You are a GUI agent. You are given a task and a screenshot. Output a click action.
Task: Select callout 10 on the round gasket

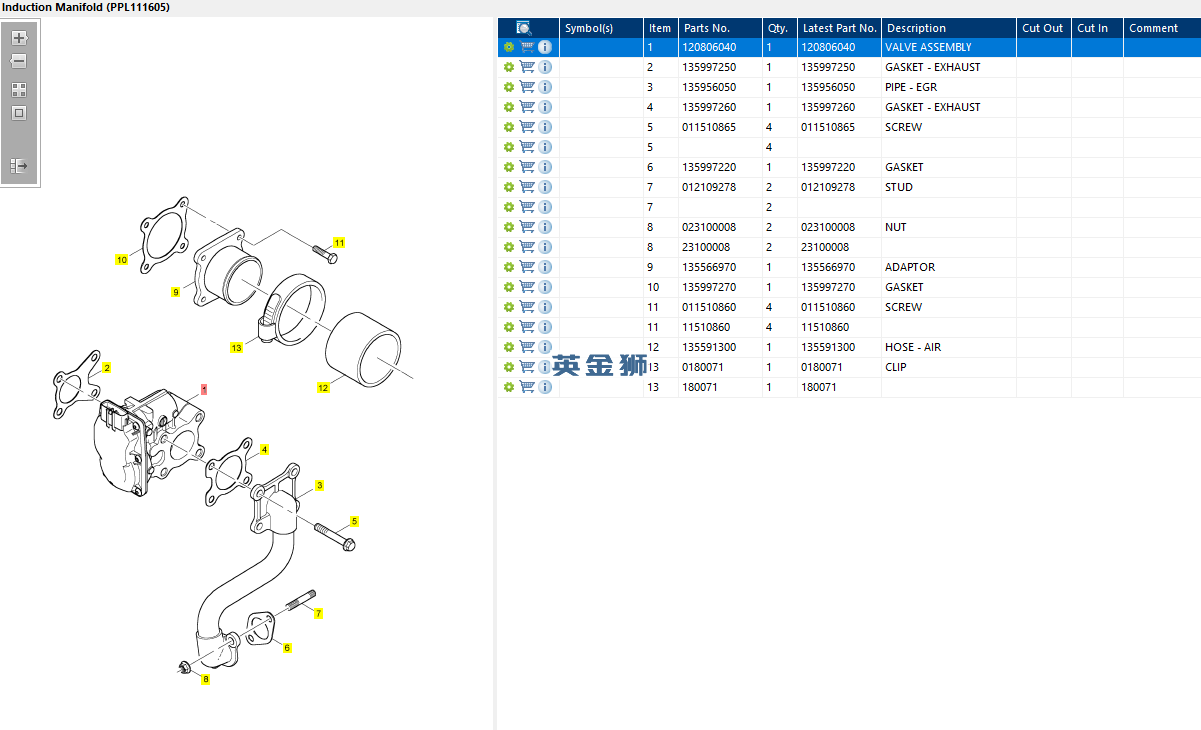122,260
